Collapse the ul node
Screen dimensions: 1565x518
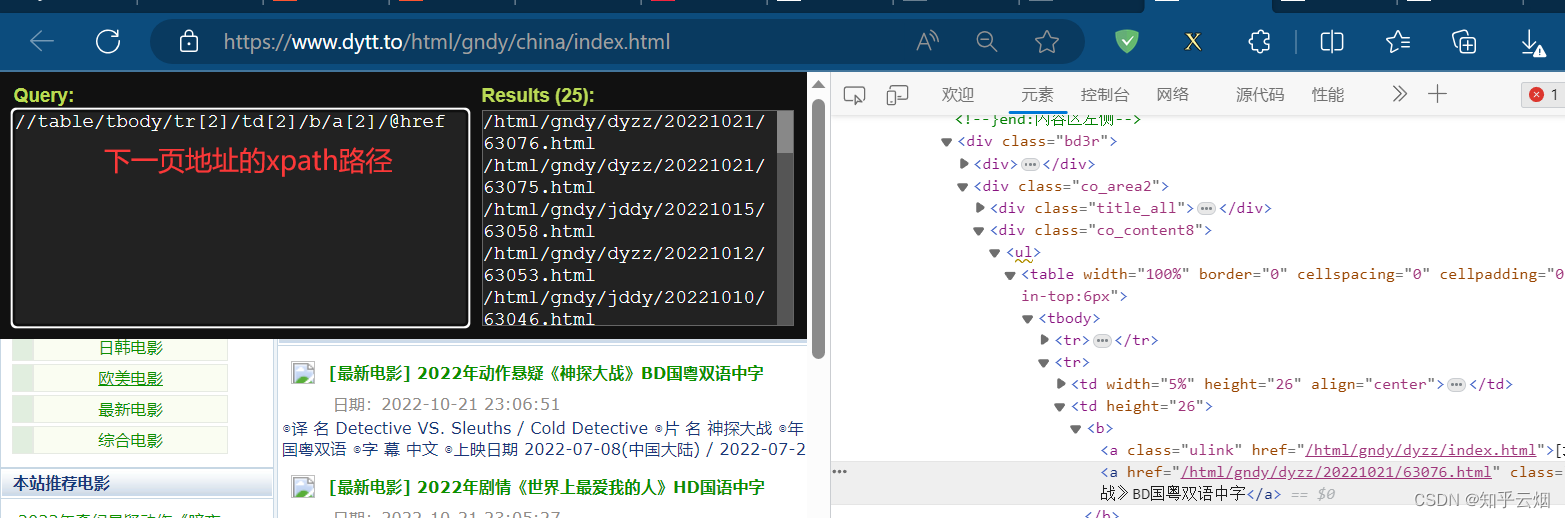pyautogui.click(x=995, y=252)
